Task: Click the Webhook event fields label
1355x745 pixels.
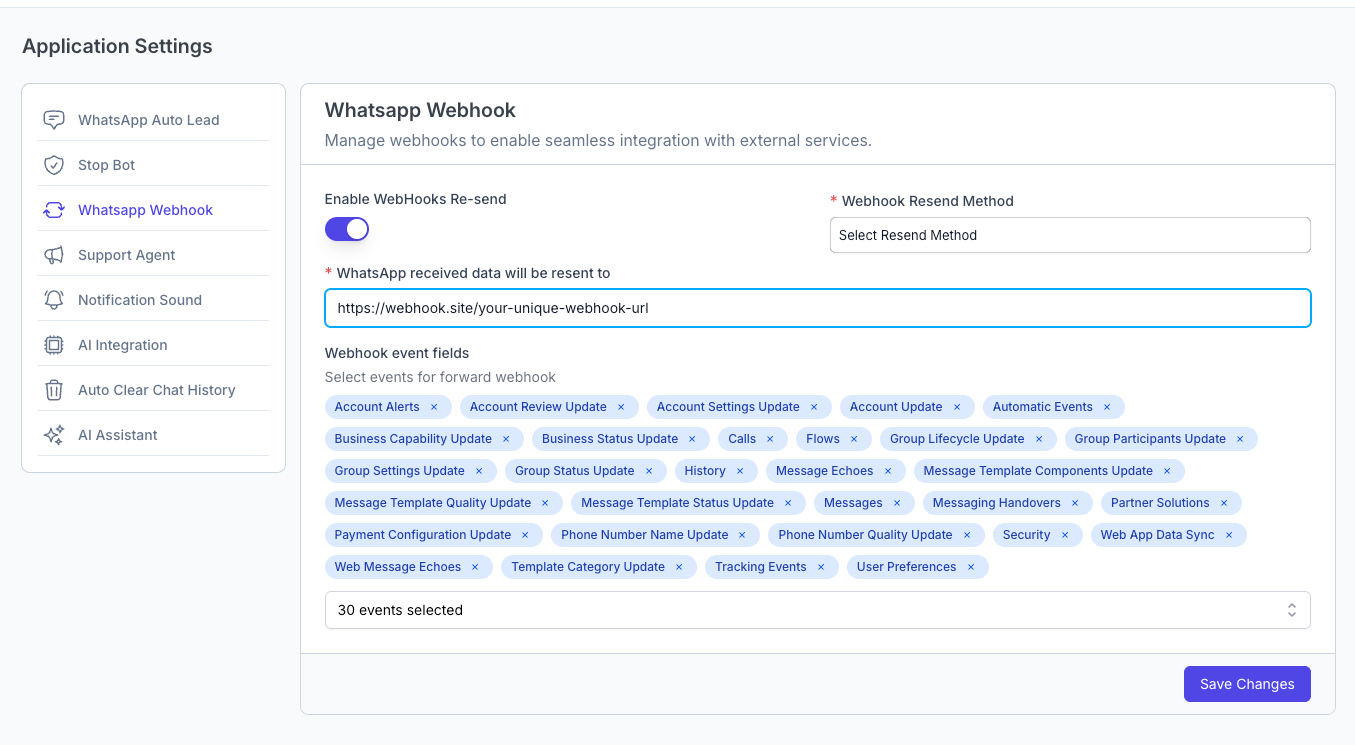Action: (x=397, y=353)
